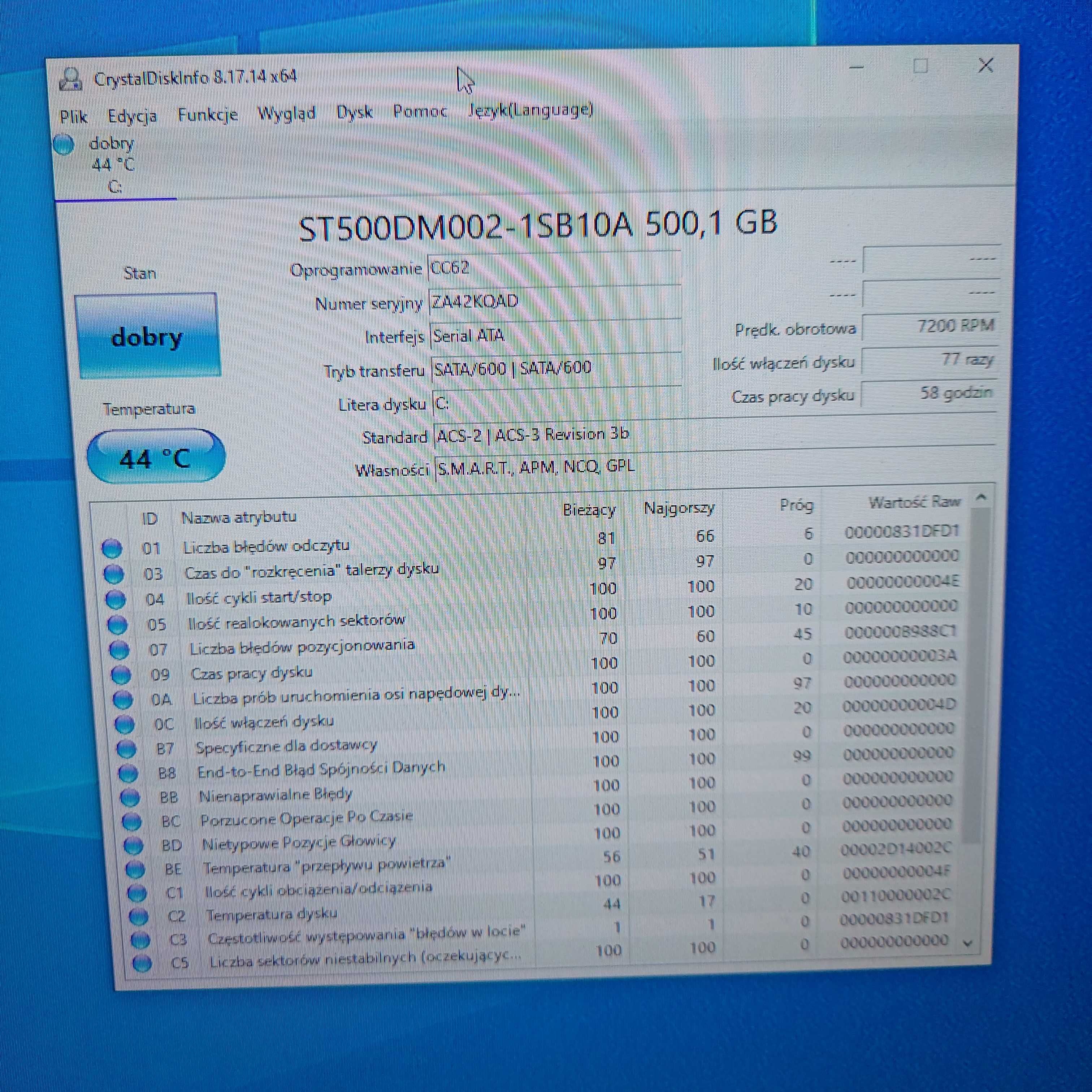1092x1092 pixels.
Task: Click the scroll up arrow of attribute list
Action: [x=981, y=497]
